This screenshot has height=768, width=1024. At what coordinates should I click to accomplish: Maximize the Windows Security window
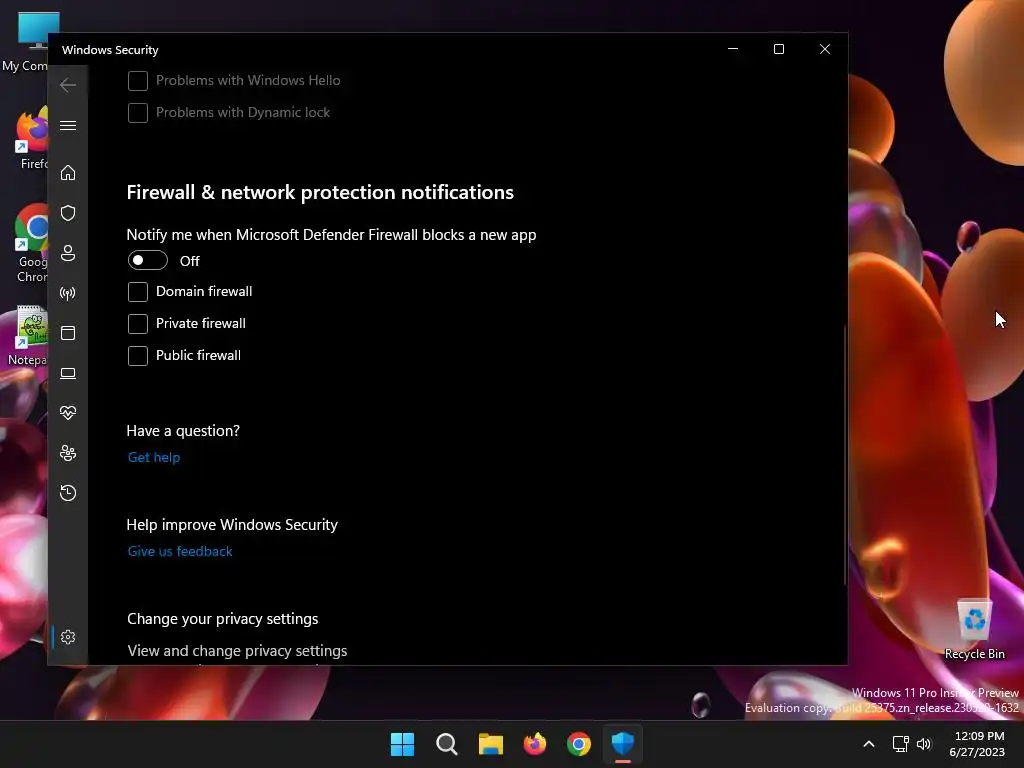[779, 49]
